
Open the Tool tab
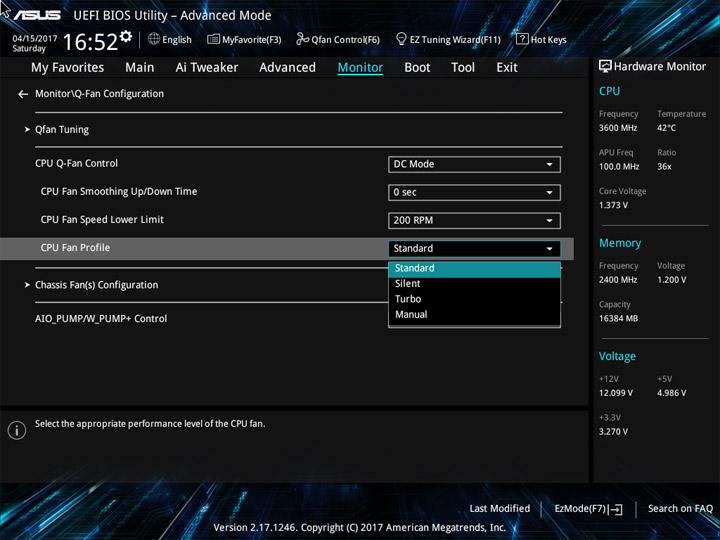point(463,68)
